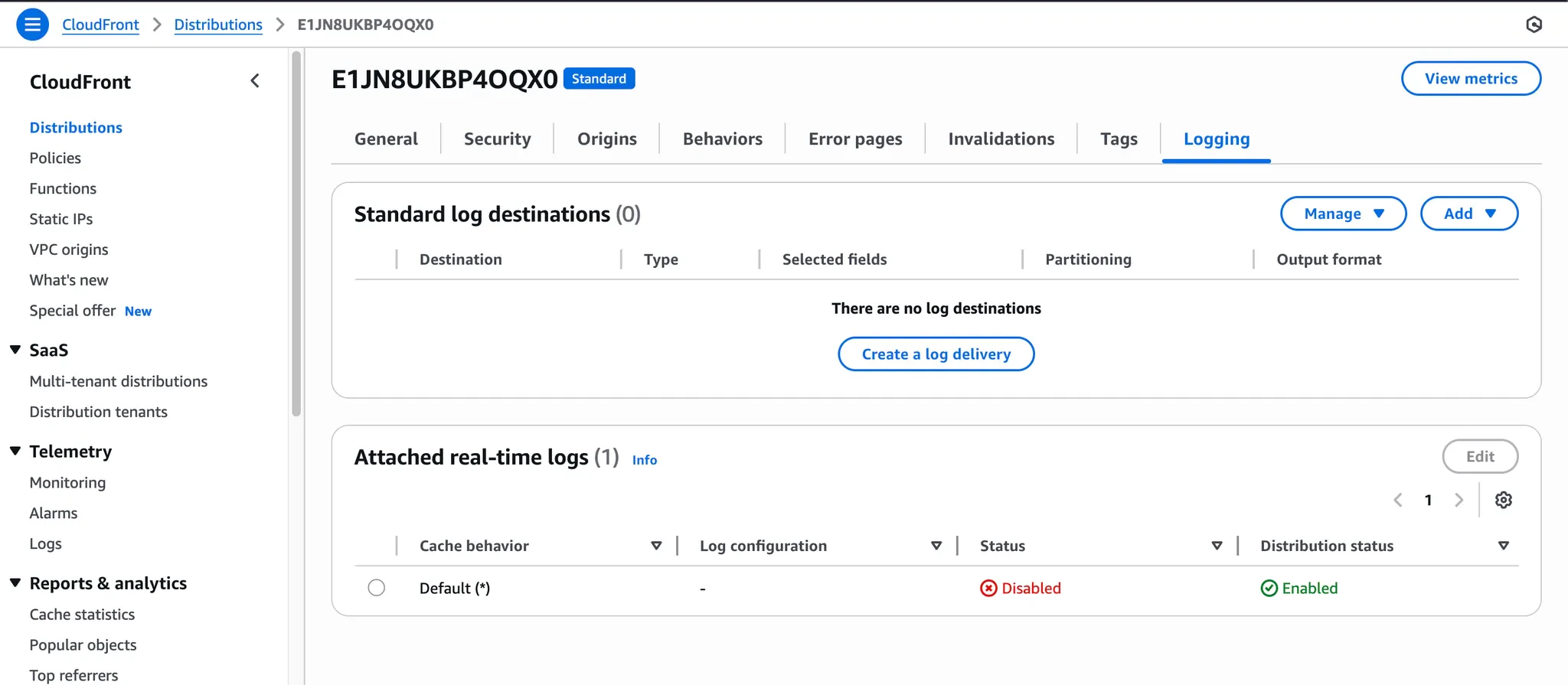Screen dimensions: 1568x685
Task: Collapse the CloudFront side panel
Action: 255,81
